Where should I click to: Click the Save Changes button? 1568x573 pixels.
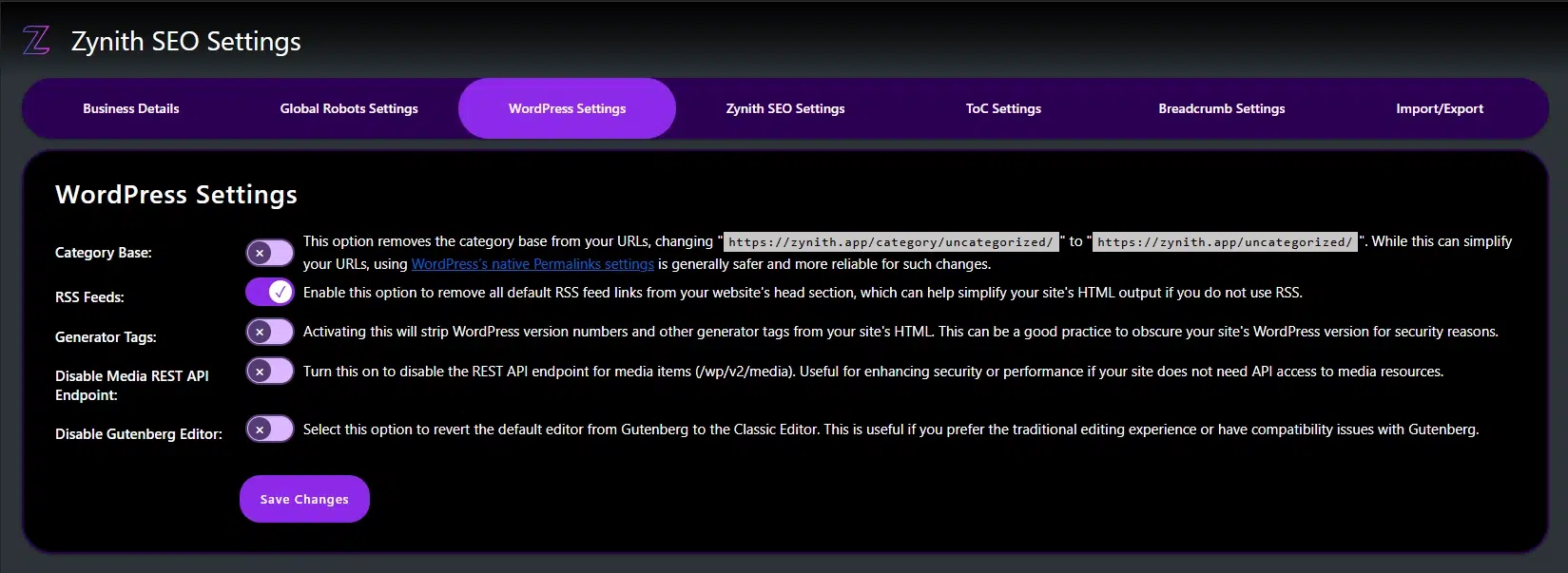(x=304, y=499)
